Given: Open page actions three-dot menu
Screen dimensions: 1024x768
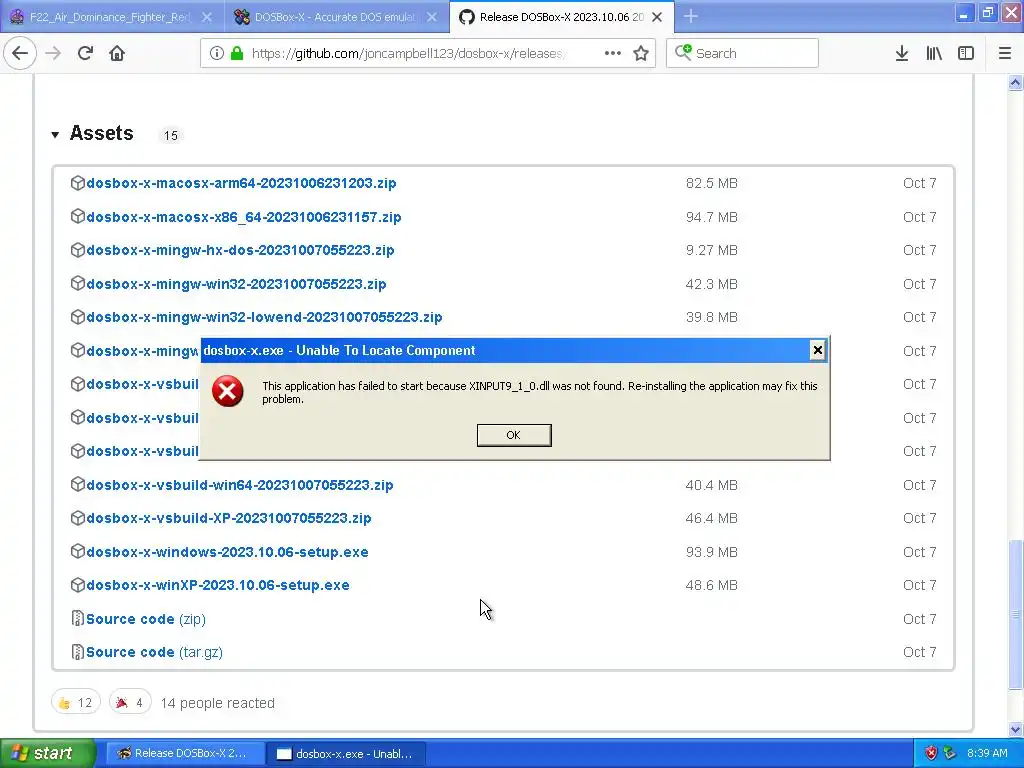Looking at the screenshot, I should click(613, 54).
